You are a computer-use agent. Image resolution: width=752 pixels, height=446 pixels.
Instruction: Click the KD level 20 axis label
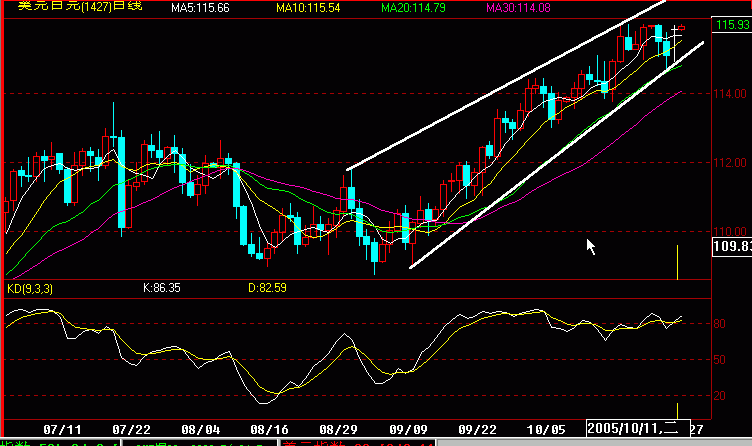tap(719, 396)
